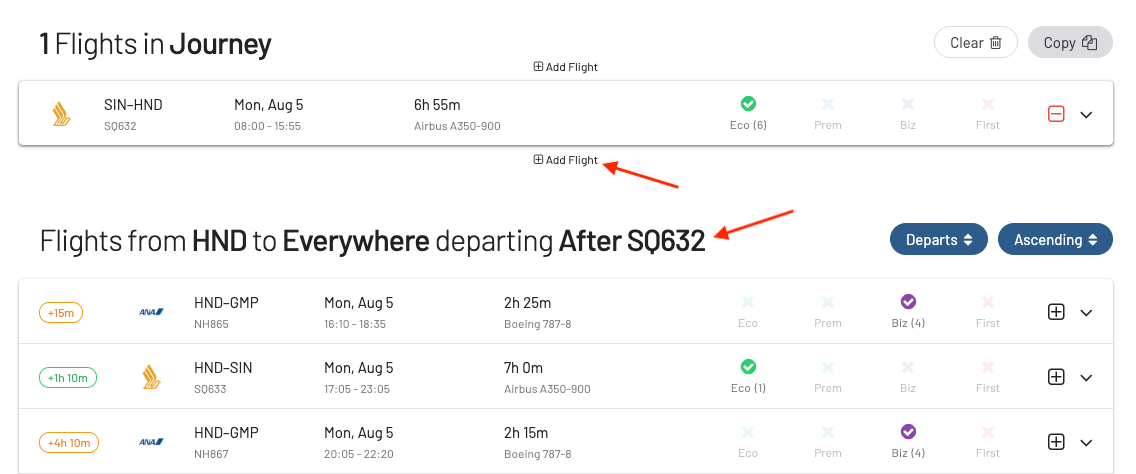Click Add Flight link below SQ632

[x=566, y=160]
